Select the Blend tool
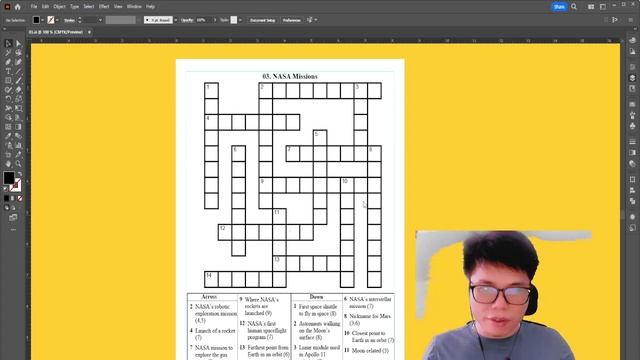The width and height of the screenshot is (640, 360). [18, 136]
